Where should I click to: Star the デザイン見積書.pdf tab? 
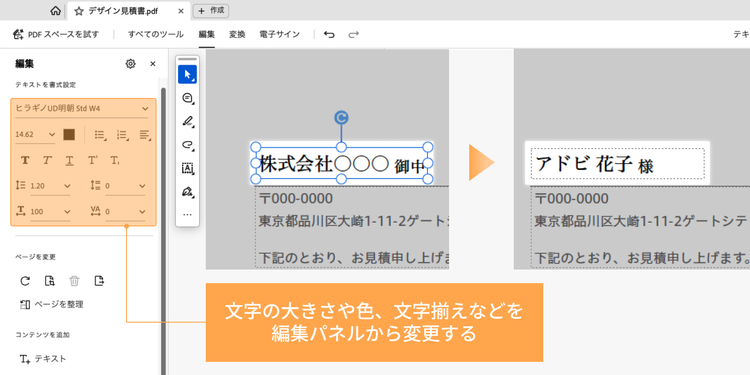pyautogui.click(x=79, y=11)
